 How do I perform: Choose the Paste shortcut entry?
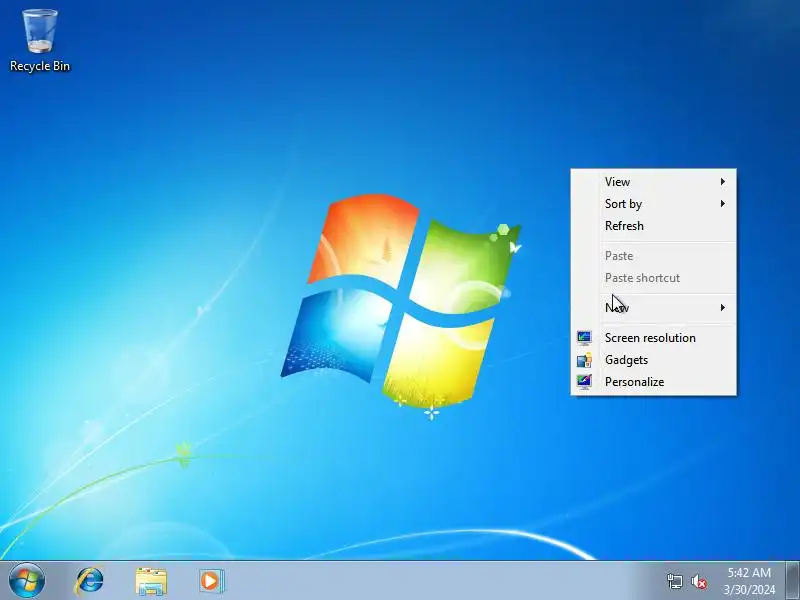tap(654, 278)
